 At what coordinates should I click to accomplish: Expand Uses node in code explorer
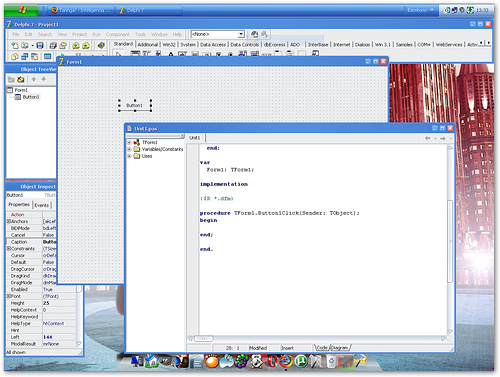coord(129,156)
